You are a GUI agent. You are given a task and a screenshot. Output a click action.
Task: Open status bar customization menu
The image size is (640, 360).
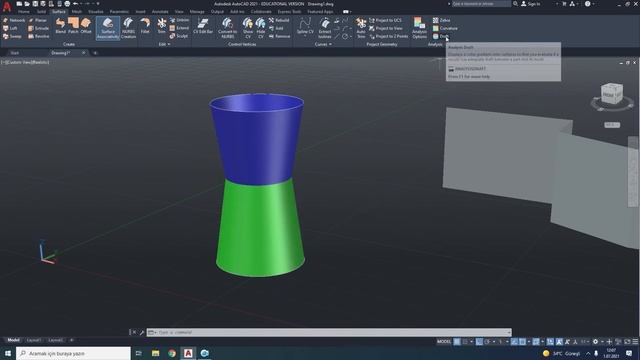tap(635, 342)
